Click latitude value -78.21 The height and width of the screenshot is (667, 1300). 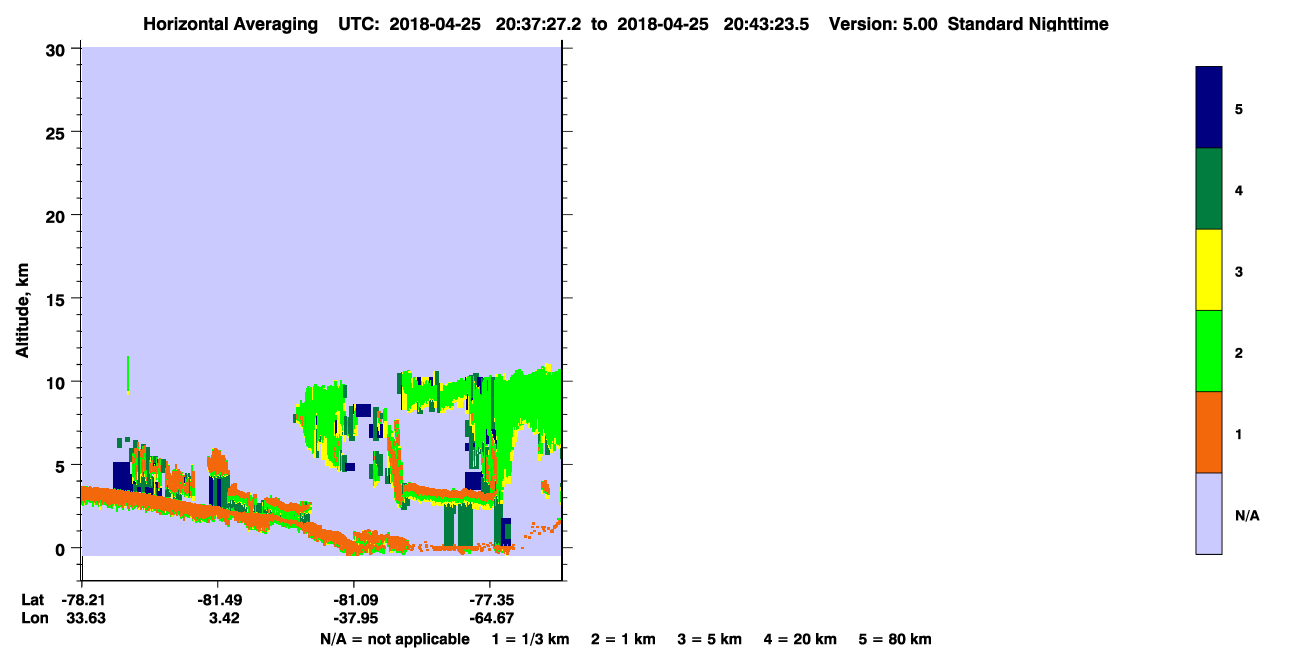pos(83,600)
